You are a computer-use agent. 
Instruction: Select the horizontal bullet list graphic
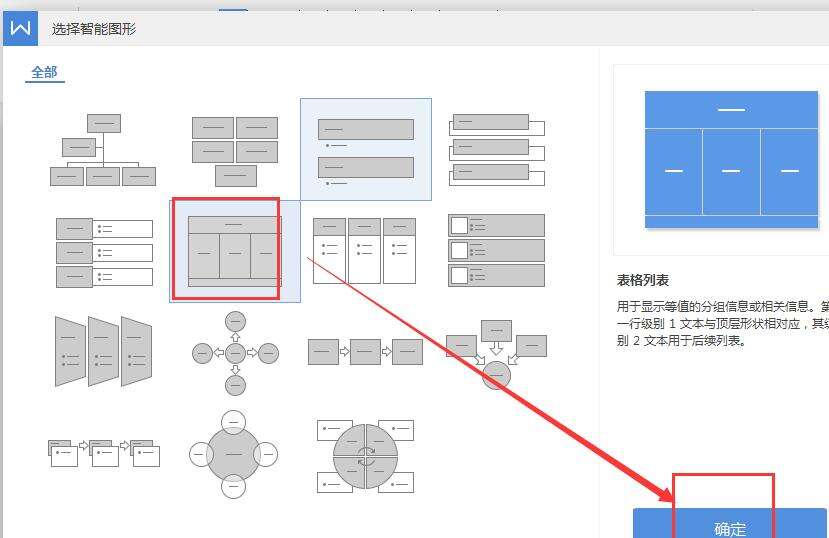(x=364, y=251)
